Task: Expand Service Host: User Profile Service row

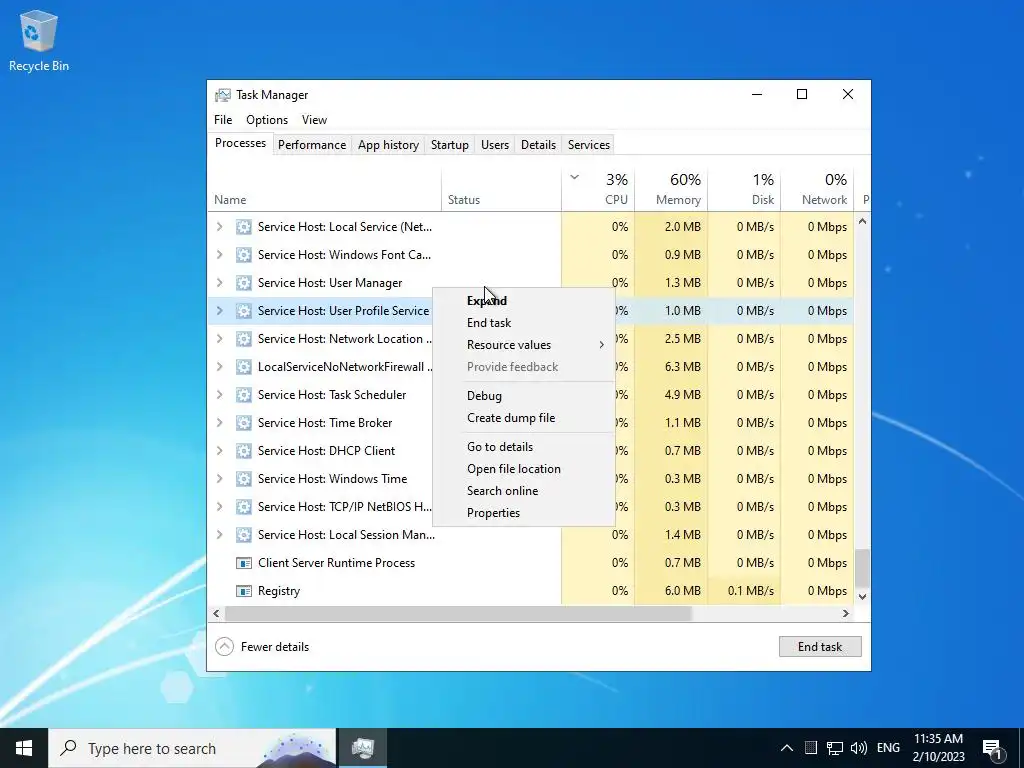Action: tap(219, 311)
